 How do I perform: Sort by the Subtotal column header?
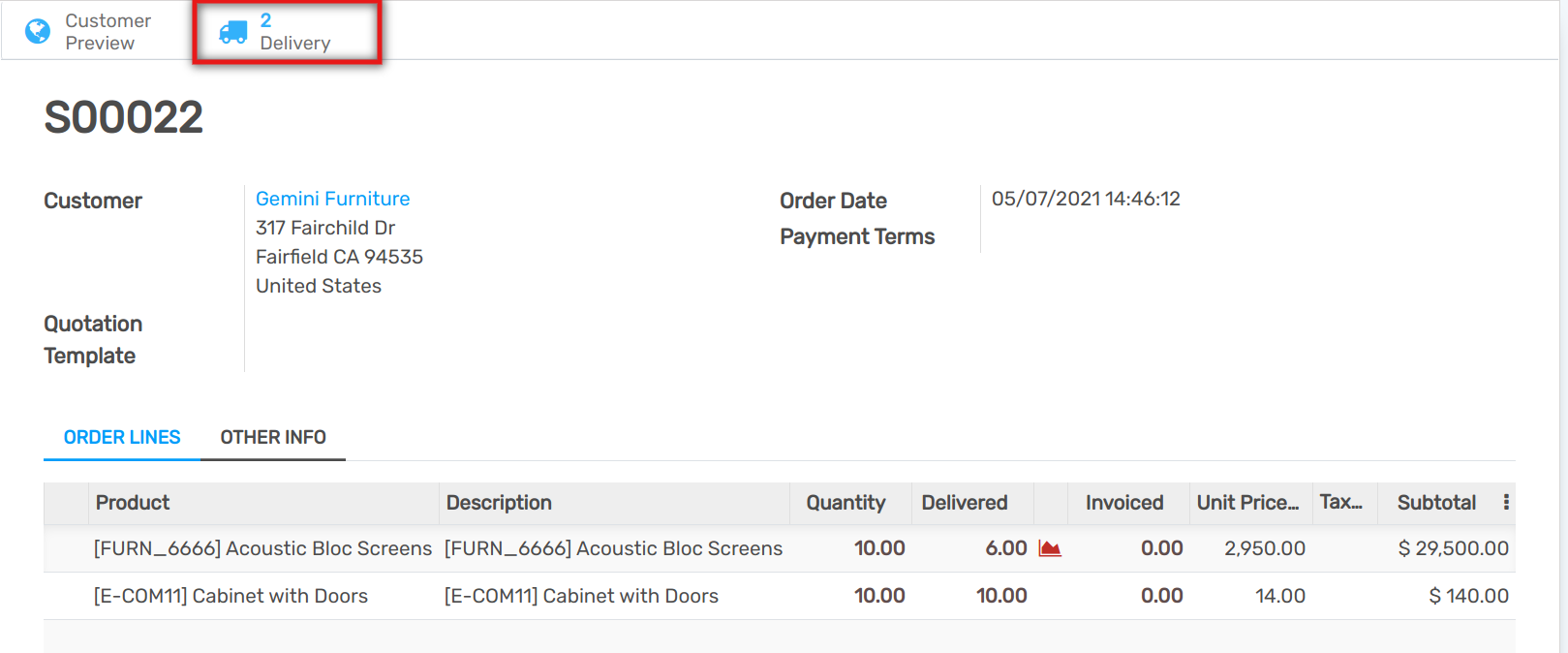point(1436,503)
